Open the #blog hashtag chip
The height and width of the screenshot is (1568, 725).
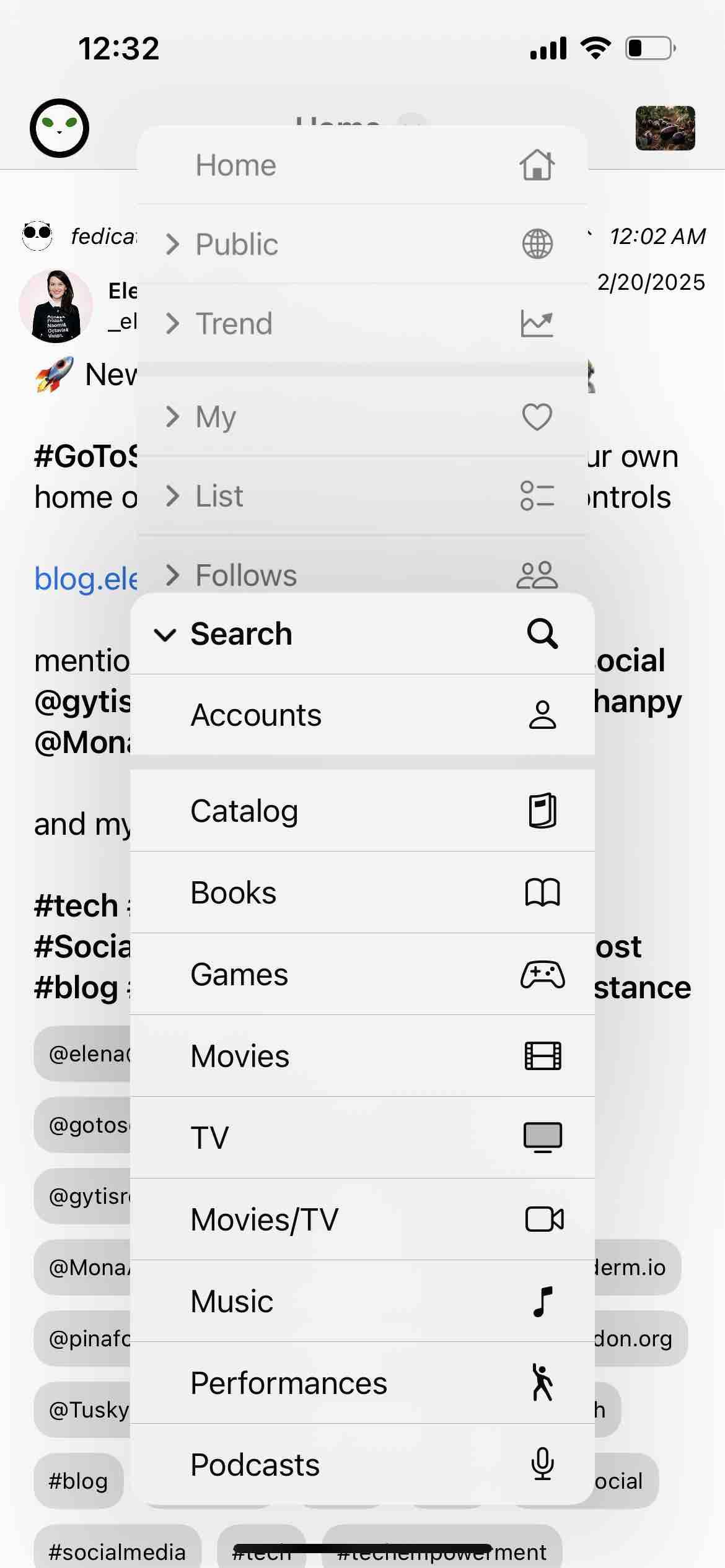[x=78, y=1481]
